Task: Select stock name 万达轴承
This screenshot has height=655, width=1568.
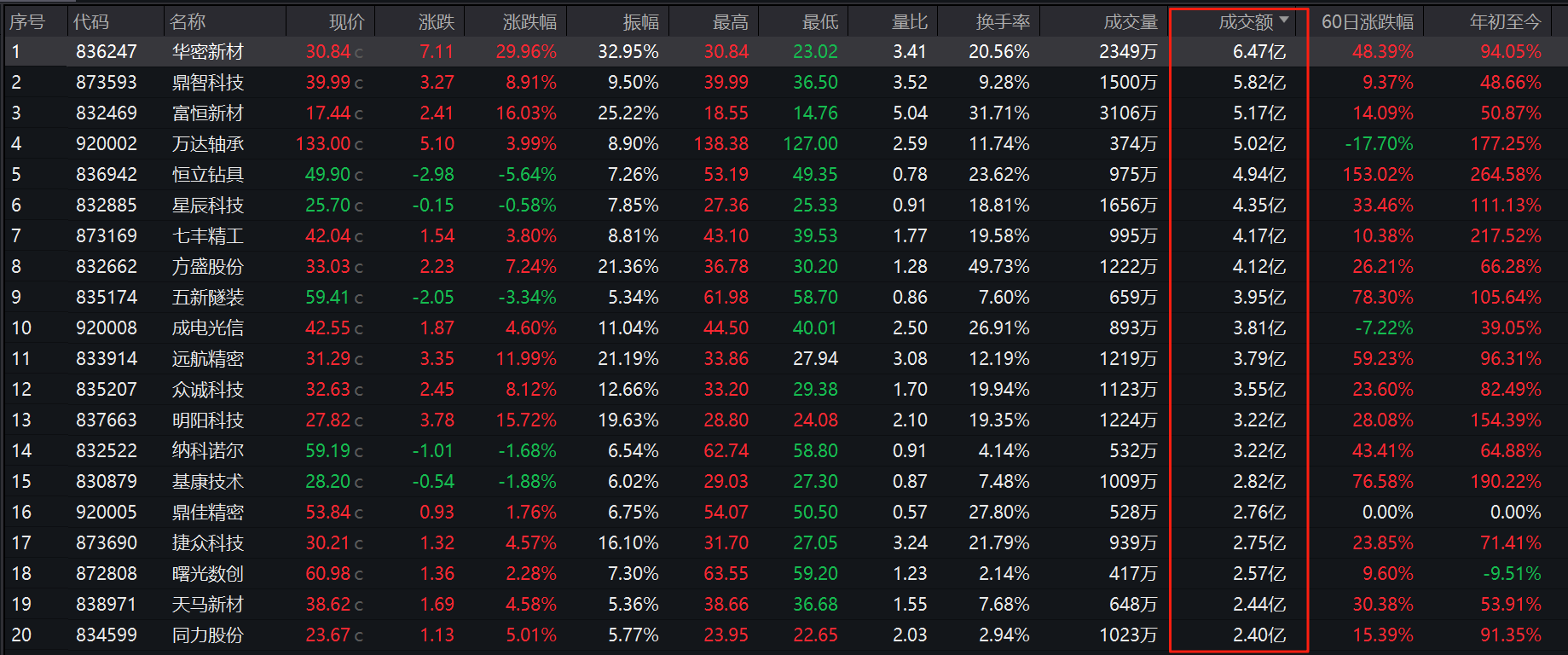Action: (x=208, y=144)
